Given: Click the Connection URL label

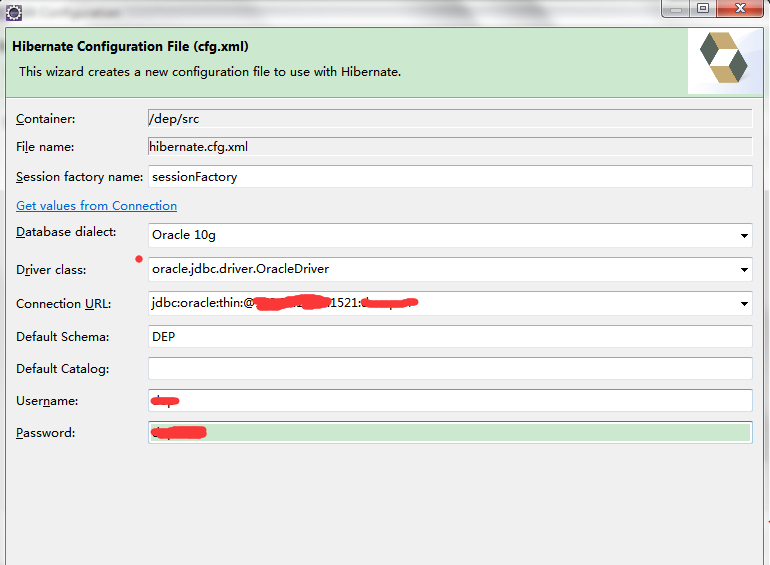Looking at the screenshot, I should tap(64, 304).
